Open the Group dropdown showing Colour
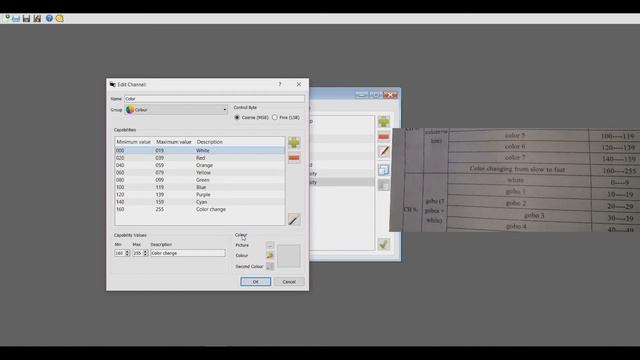This screenshot has width=640, height=360. 176,110
